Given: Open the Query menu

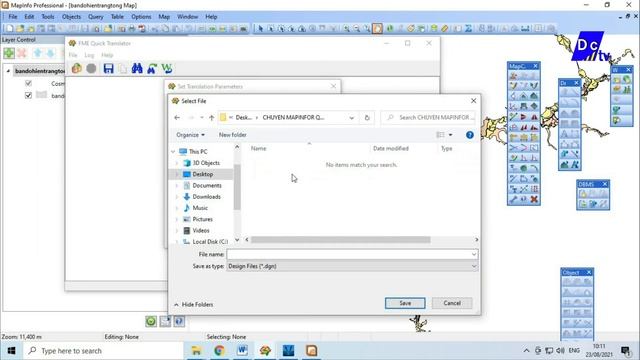Looking at the screenshot, I should [96, 17].
